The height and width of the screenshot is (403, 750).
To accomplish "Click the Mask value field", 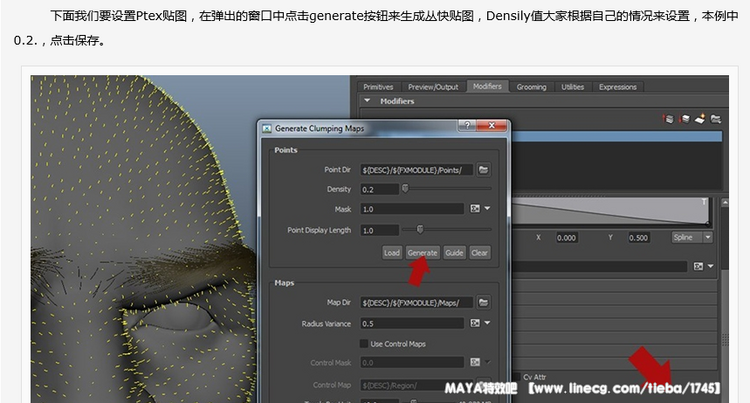I will click(412, 209).
